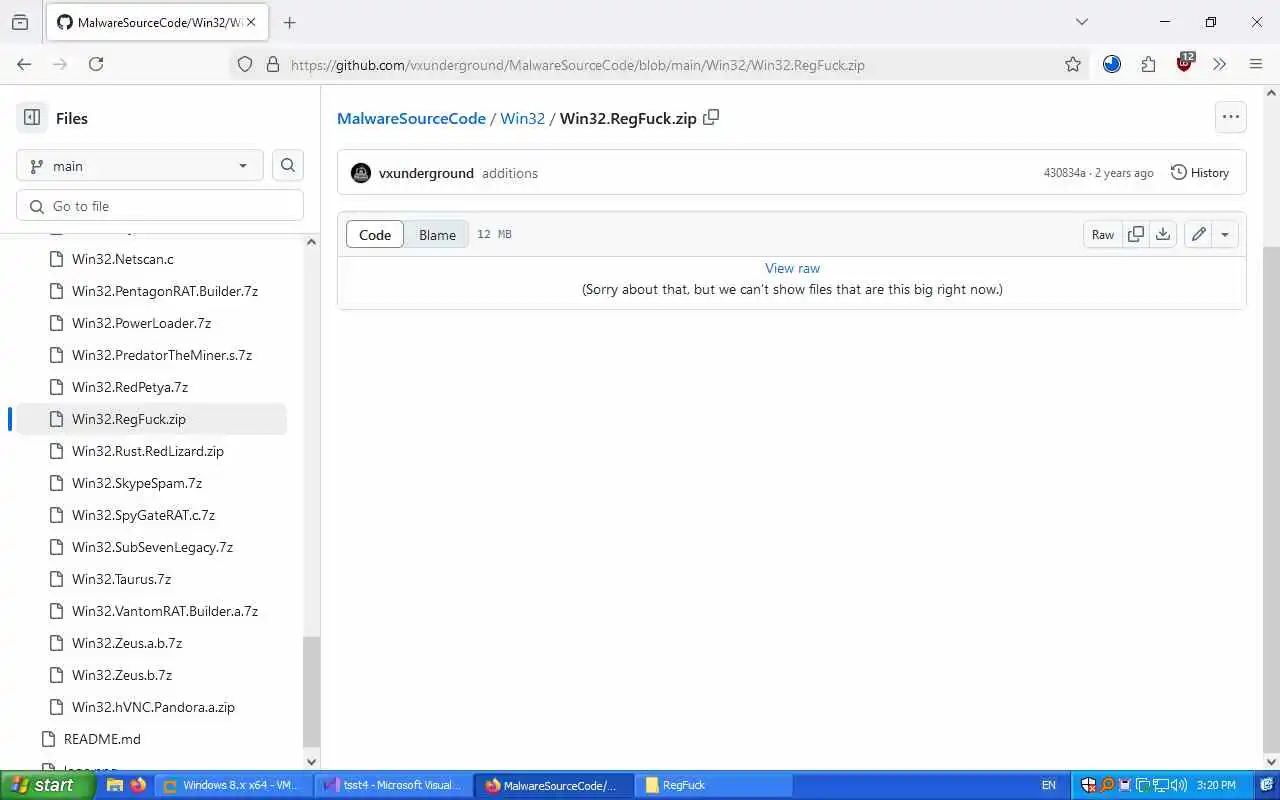
Task: Click EN language indicator in taskbar
Action: 1048,785
